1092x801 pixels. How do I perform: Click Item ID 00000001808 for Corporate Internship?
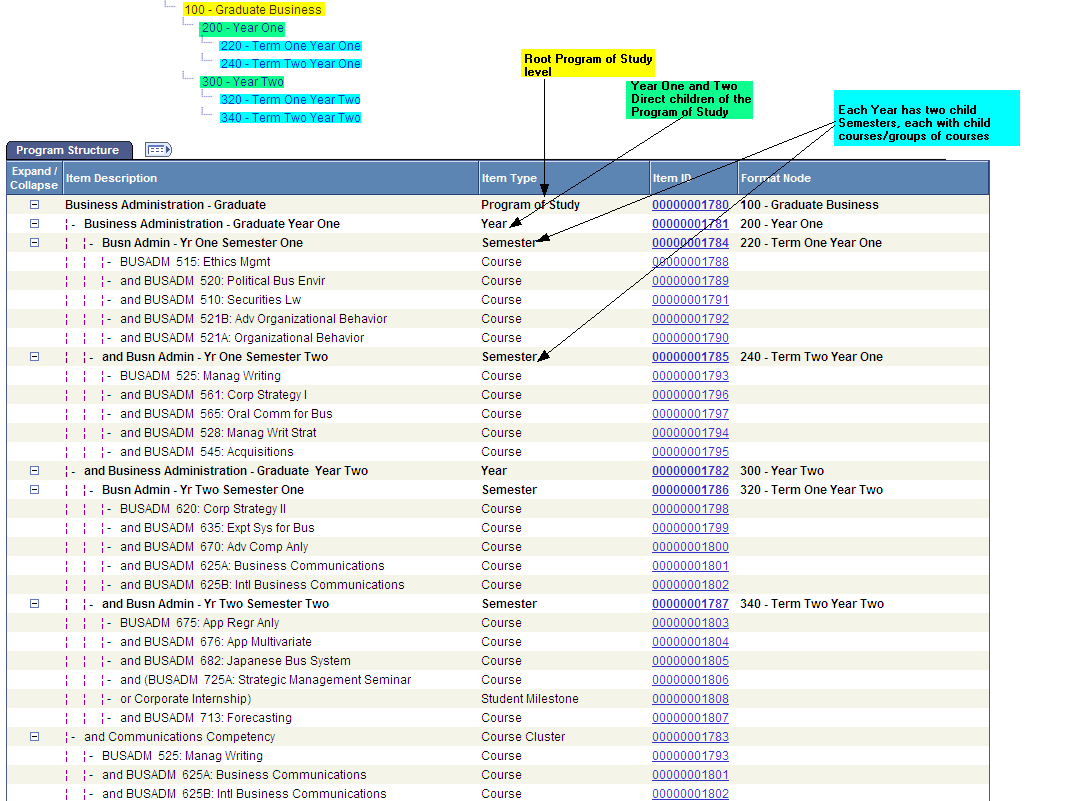690,698
